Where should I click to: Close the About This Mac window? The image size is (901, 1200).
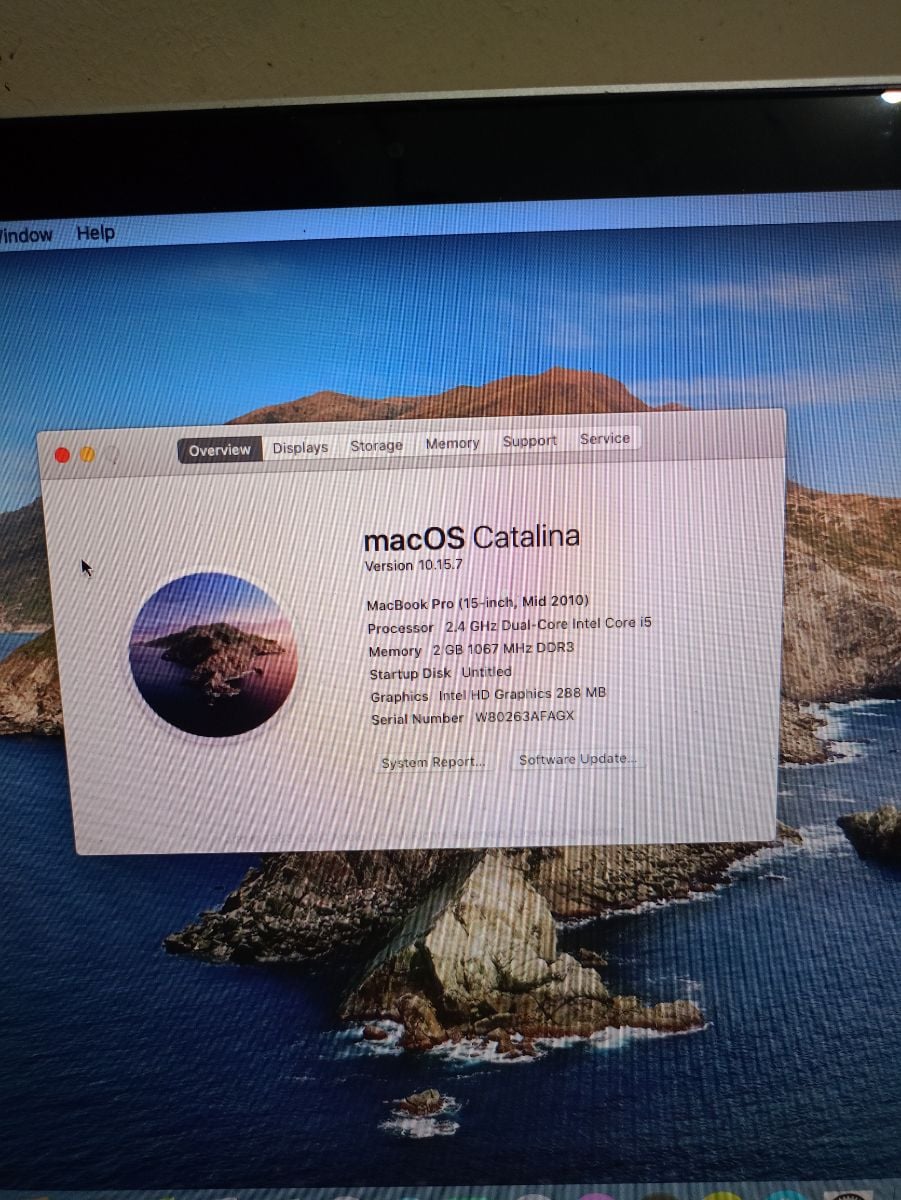(62, 455)
